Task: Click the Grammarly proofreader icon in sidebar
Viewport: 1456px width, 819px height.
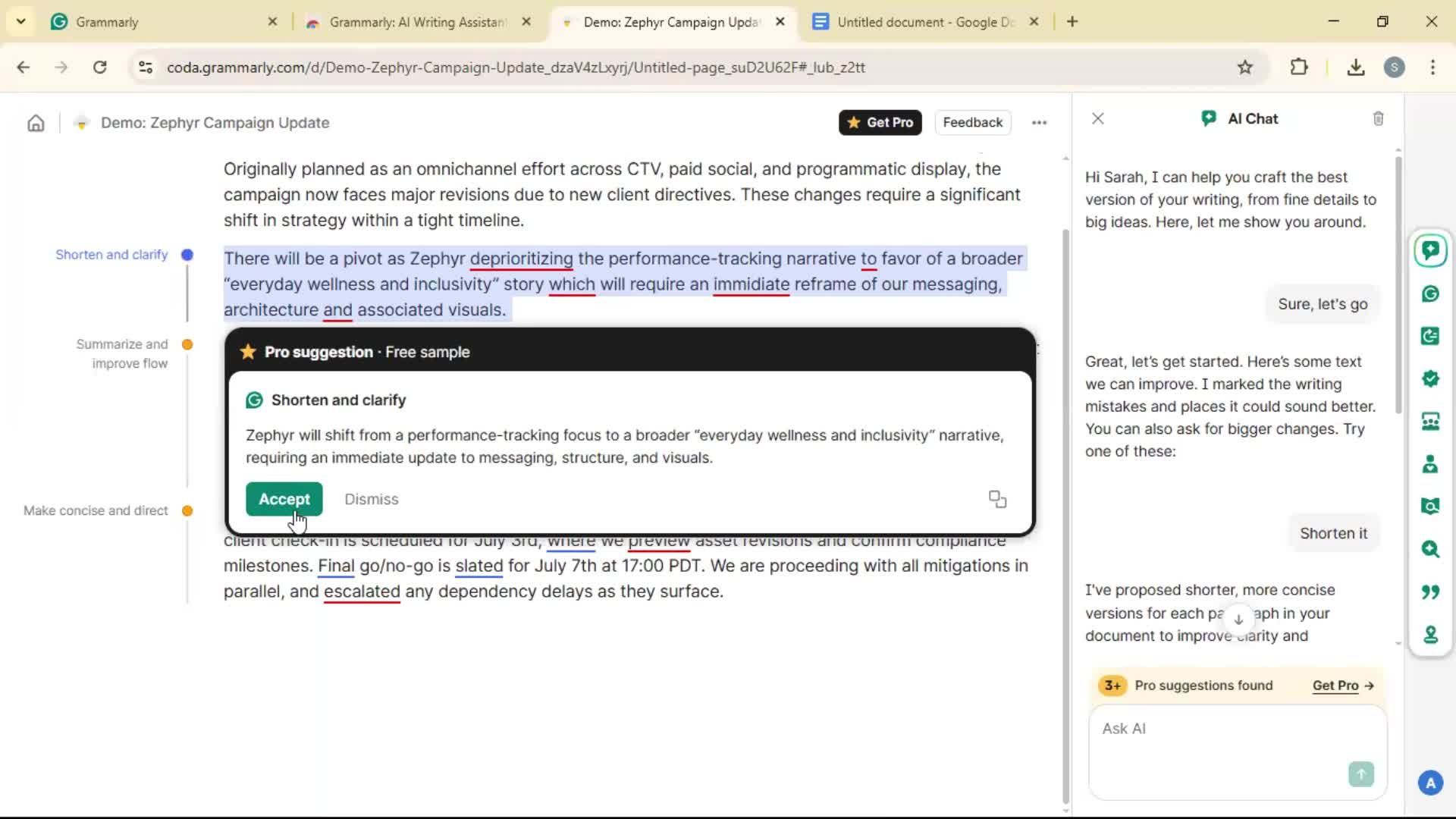Action: 1430,293
